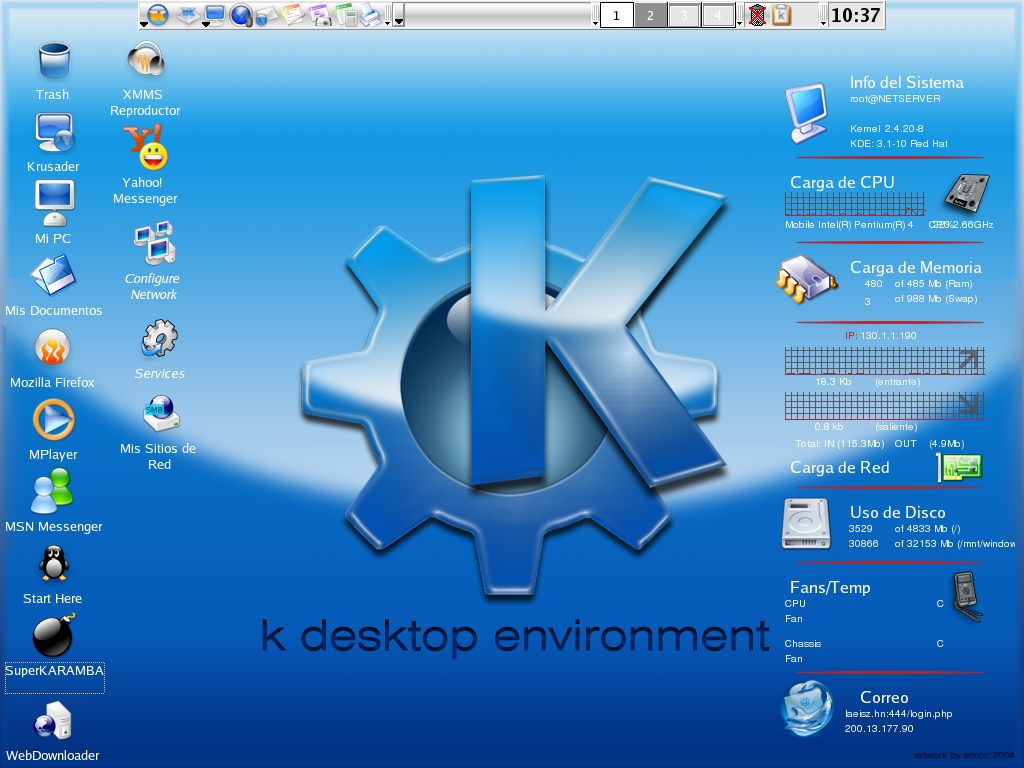Image resolution: width=1024 pixels, height=768 pixels.
Task: Switch to virtual desktop 3
Action: [684, 15]
